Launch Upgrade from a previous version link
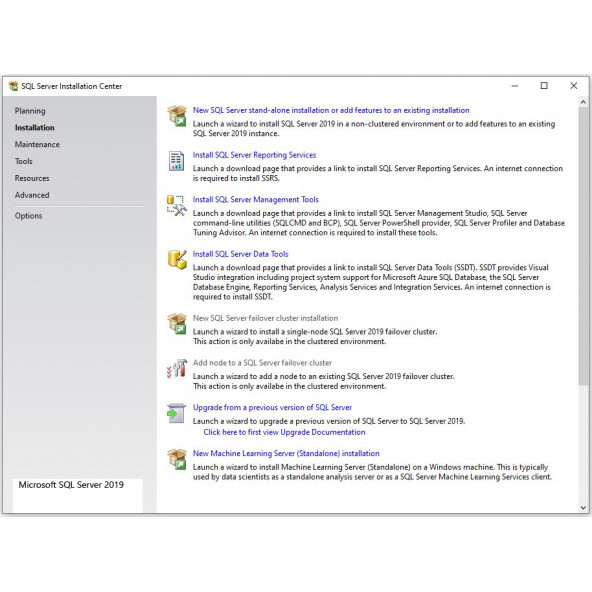The image size is (592, 592). point(272,407)
